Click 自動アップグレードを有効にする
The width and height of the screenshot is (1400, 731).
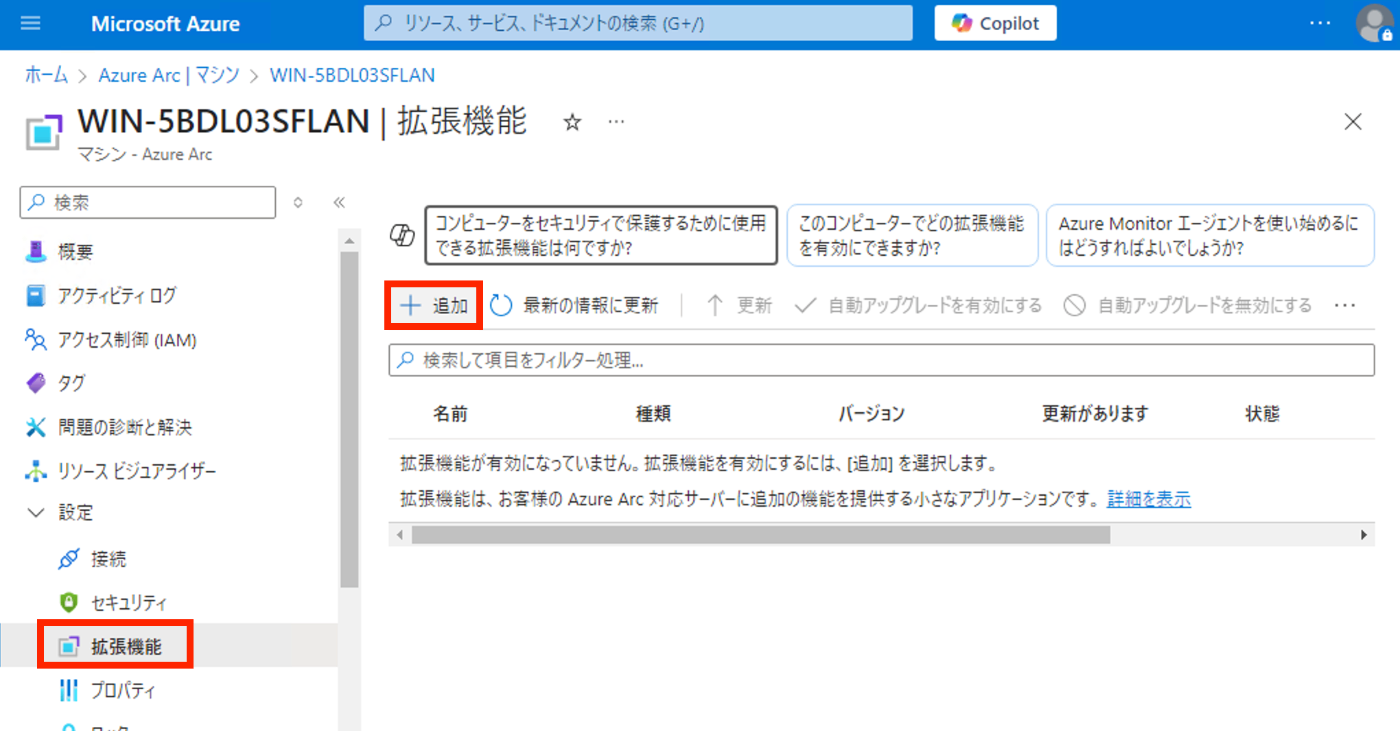(x=918, y=306)
